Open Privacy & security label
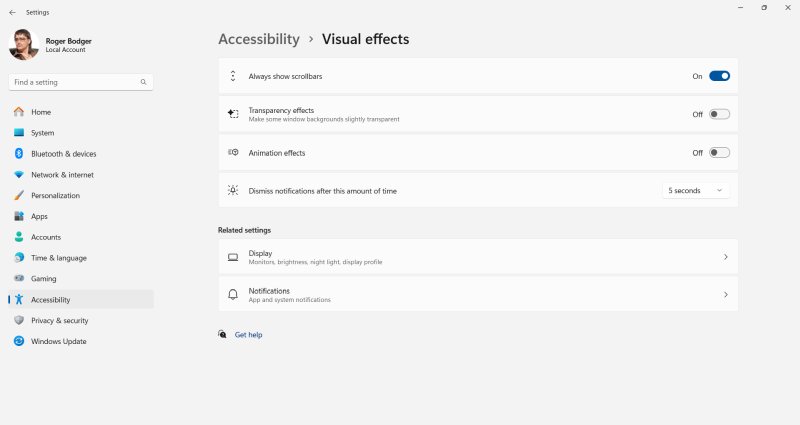 click(60, 321)
